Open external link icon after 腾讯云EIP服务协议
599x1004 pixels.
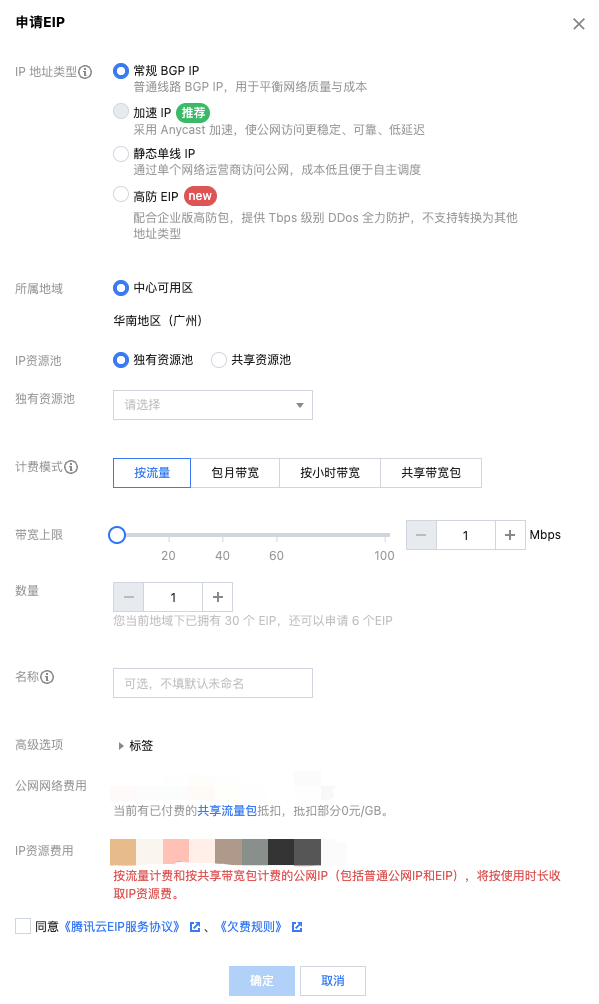point(195,927)
